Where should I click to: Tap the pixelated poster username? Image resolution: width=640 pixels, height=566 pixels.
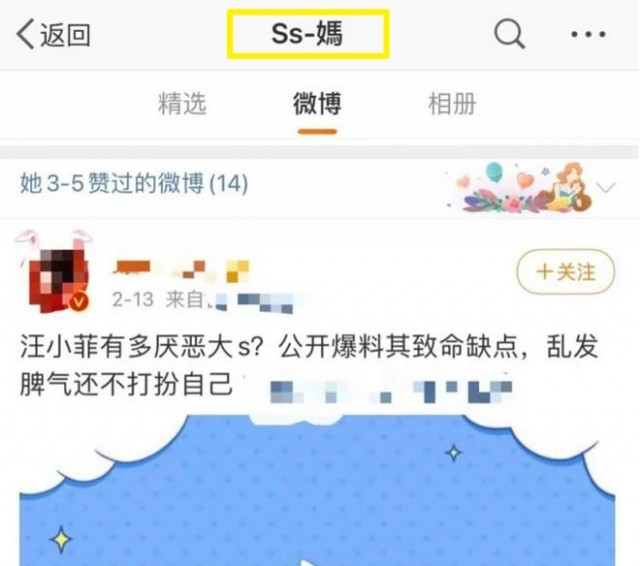tap(182, 270)
